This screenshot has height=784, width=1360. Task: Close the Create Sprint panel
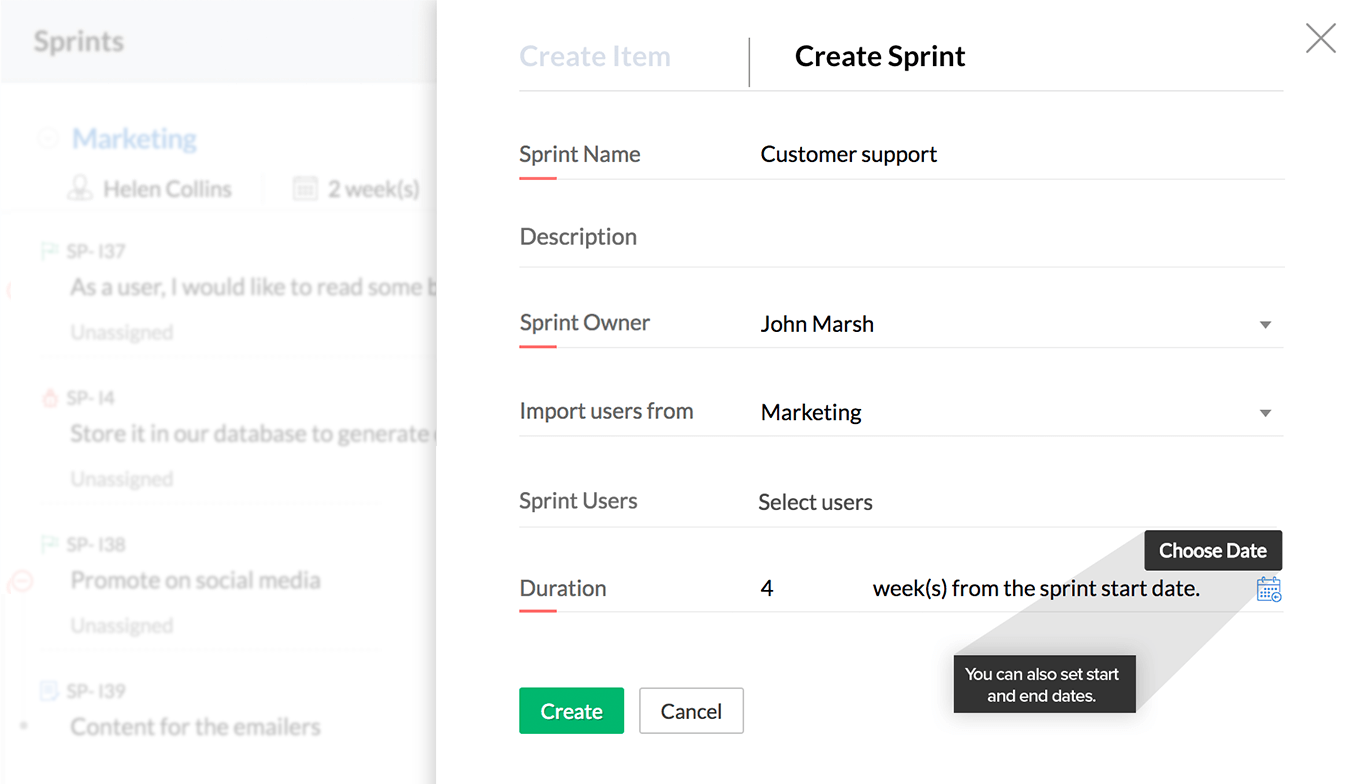click(x=1320, y=39)
